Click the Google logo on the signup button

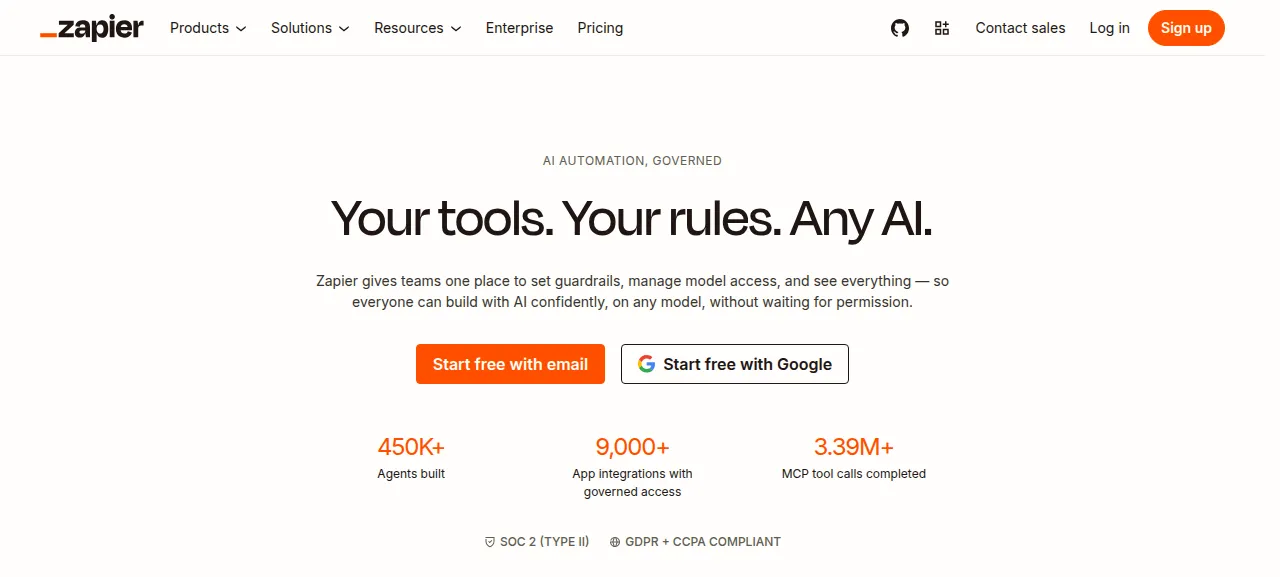pos(647,364)
